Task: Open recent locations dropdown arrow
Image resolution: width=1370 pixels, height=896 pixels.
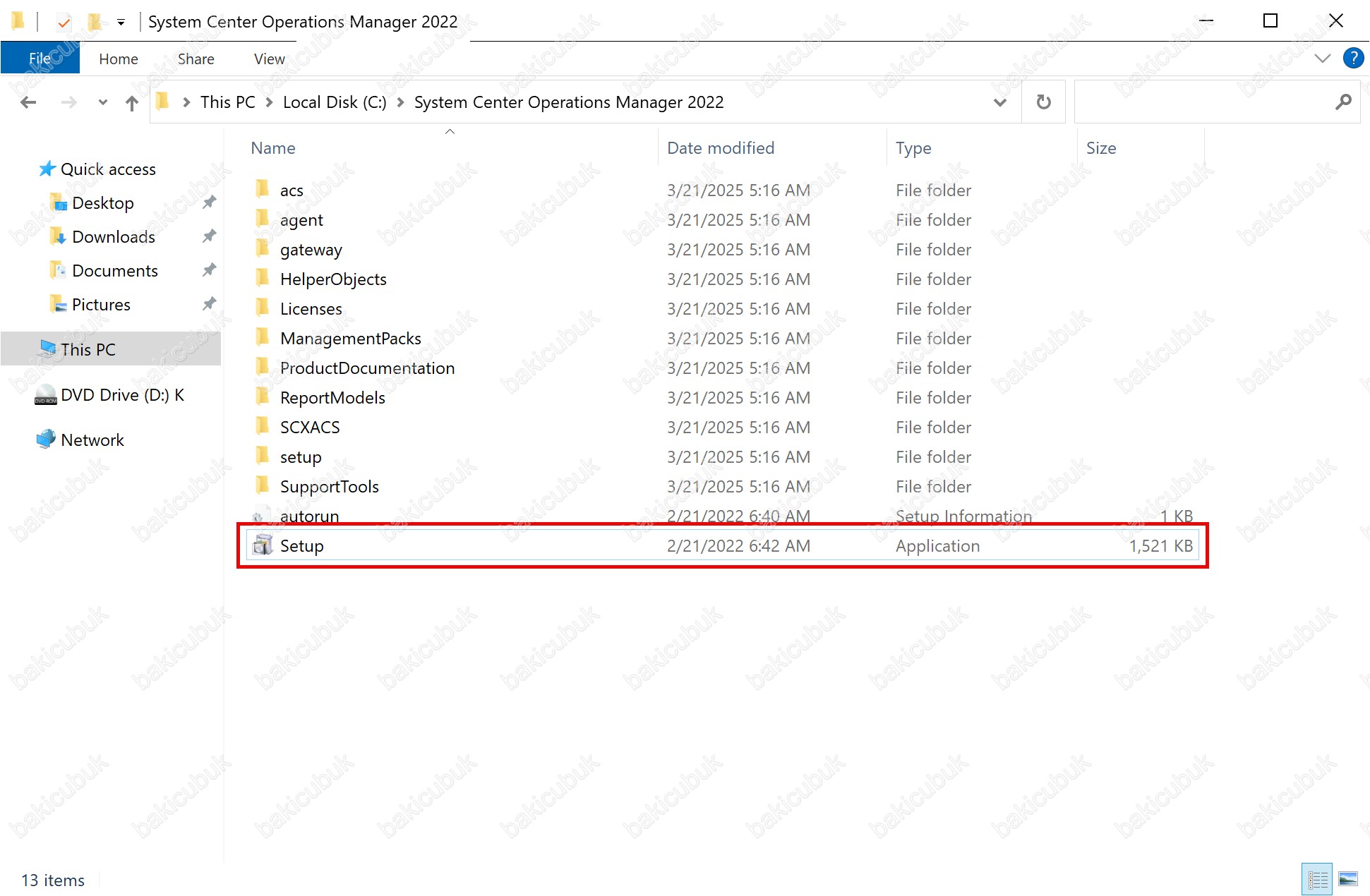Action: coord(103,102)
